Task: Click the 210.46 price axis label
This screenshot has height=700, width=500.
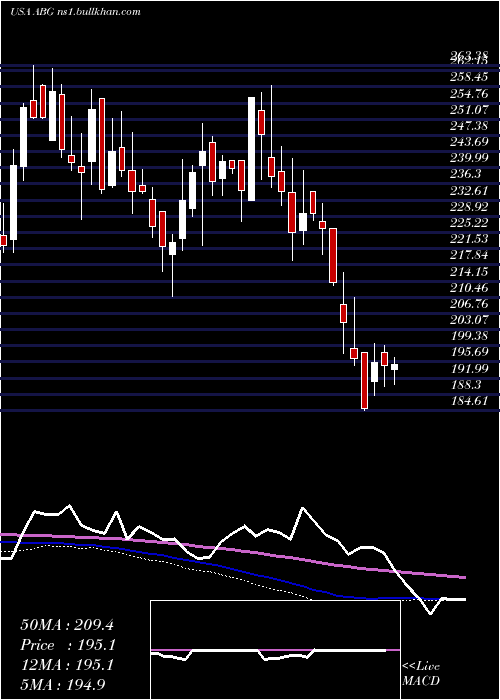Action: pos(469,288)
